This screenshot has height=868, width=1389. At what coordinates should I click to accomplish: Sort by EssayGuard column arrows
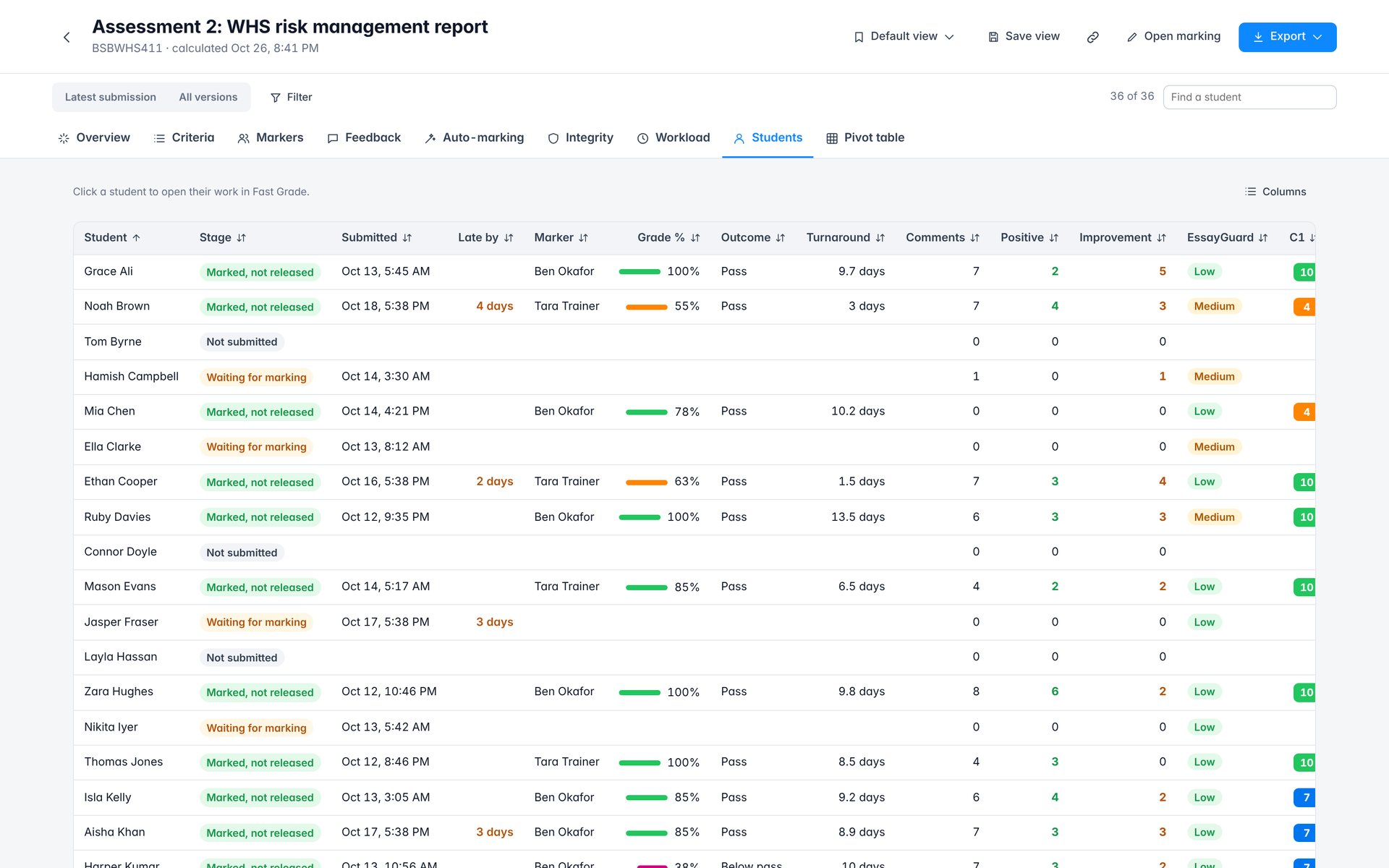point(1263,238)
